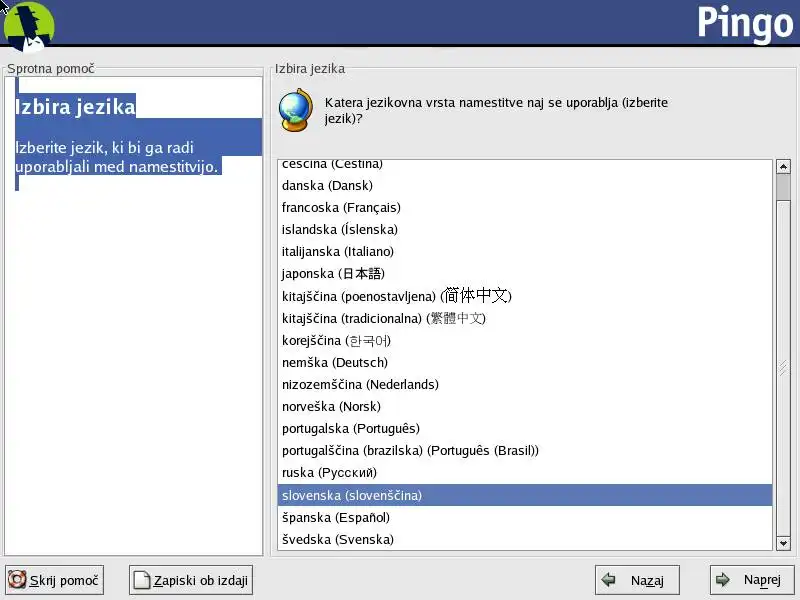Select japonska language row

click(x=524, y=273)
